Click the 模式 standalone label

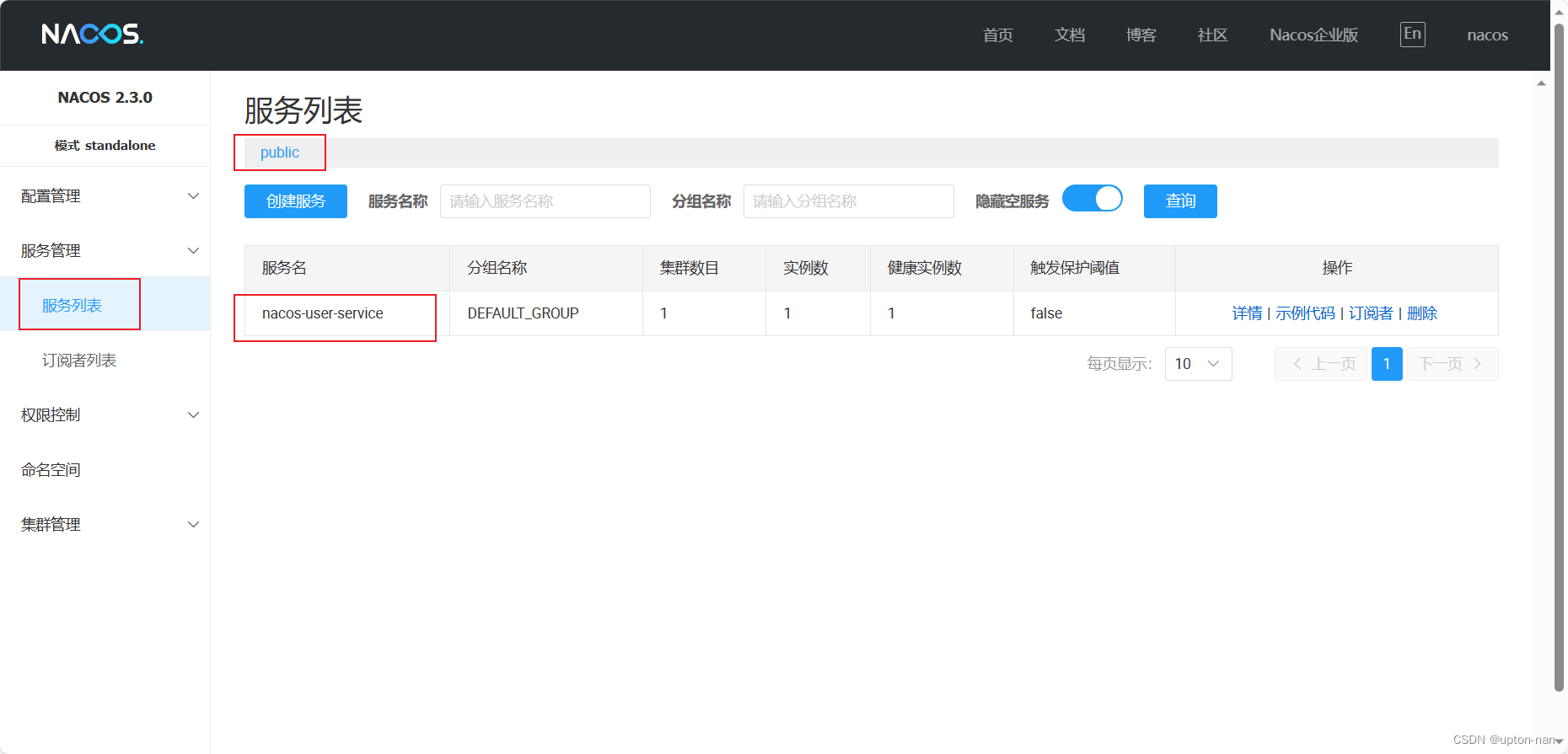(105, 146)
